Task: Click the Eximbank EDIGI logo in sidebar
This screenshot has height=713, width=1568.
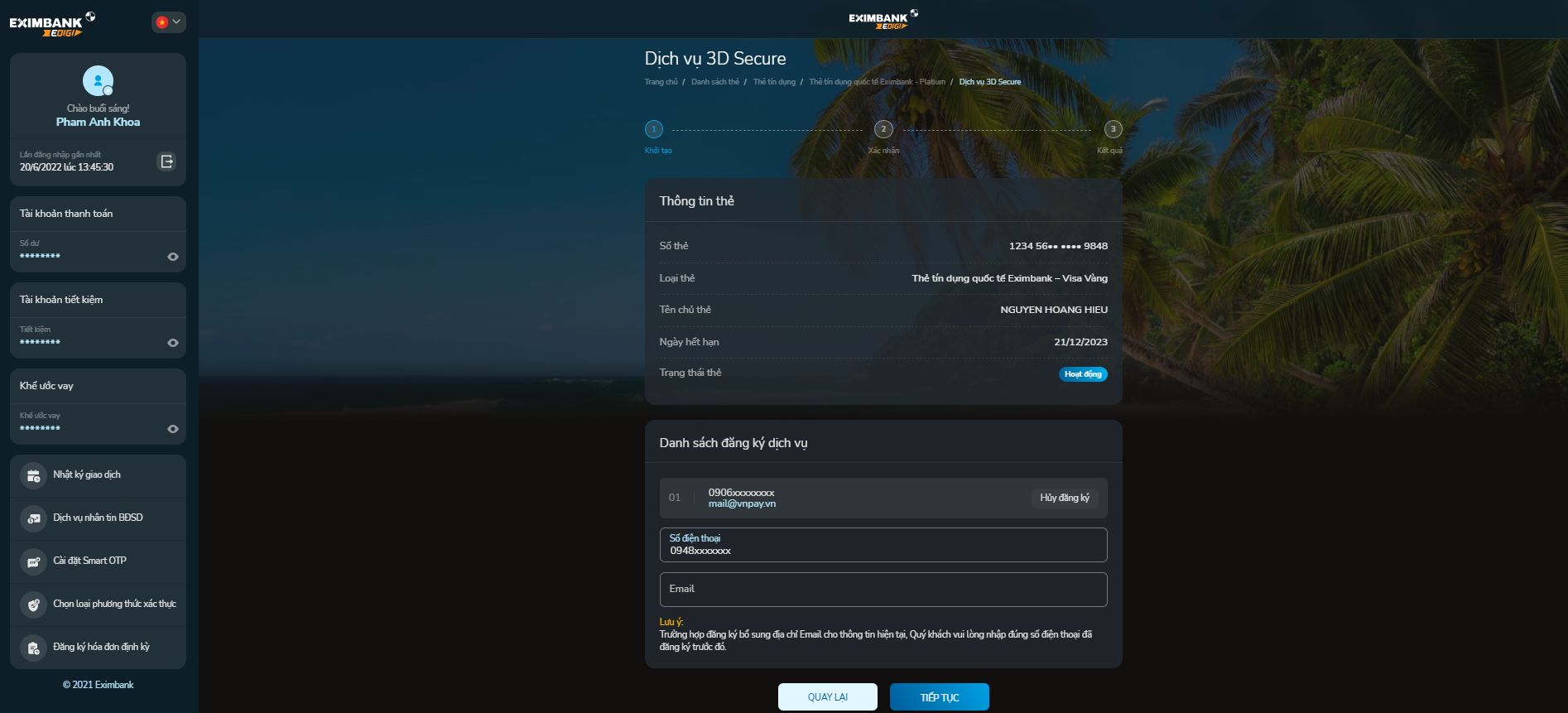Action: click(x=52, y=24)
